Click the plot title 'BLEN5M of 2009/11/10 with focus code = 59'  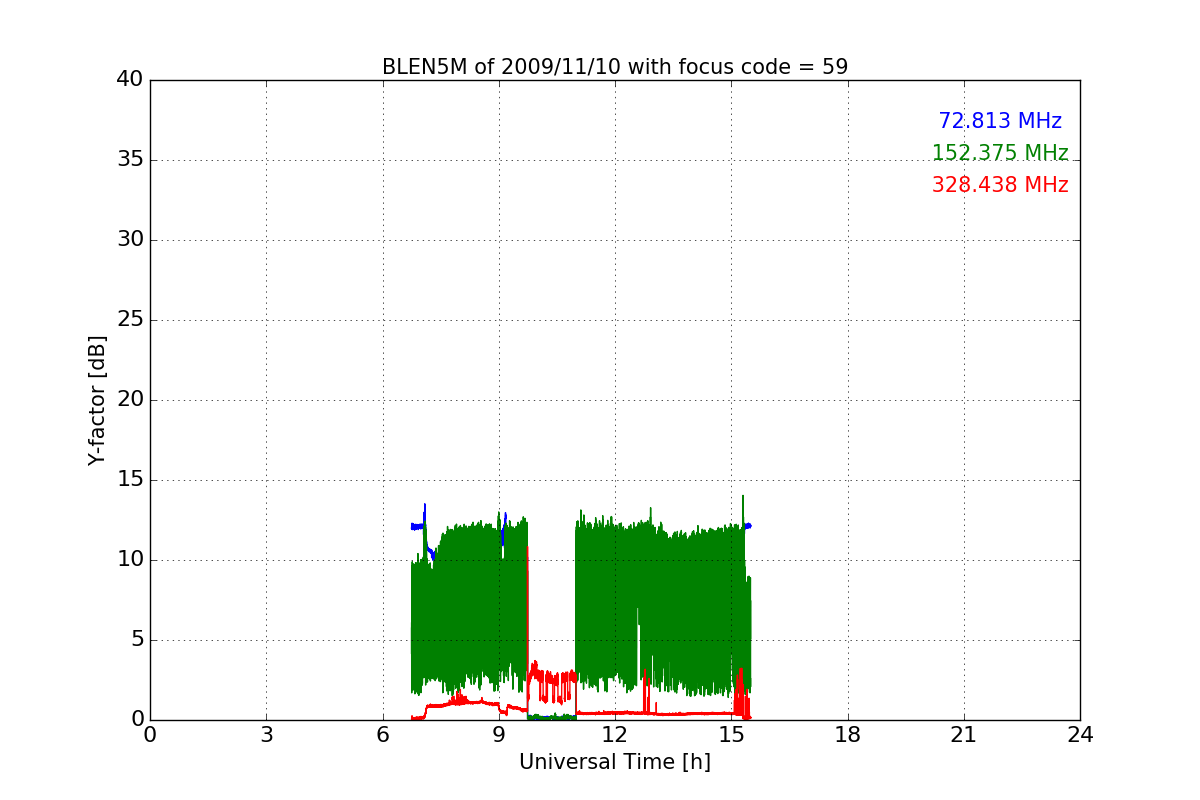point(615,67)
